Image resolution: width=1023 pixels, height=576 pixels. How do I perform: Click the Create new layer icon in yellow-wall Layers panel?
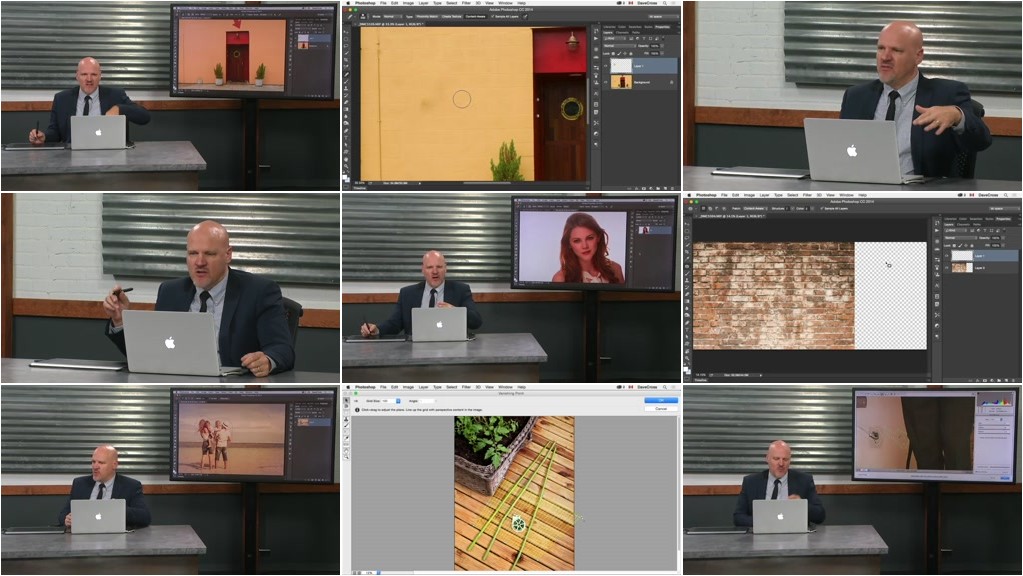(x=665, y=189)
